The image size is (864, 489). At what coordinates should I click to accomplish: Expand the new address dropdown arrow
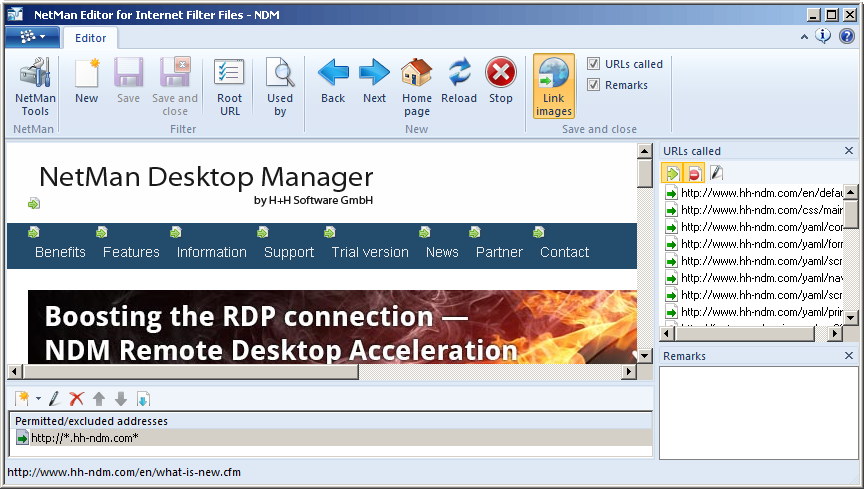(38, 399)
